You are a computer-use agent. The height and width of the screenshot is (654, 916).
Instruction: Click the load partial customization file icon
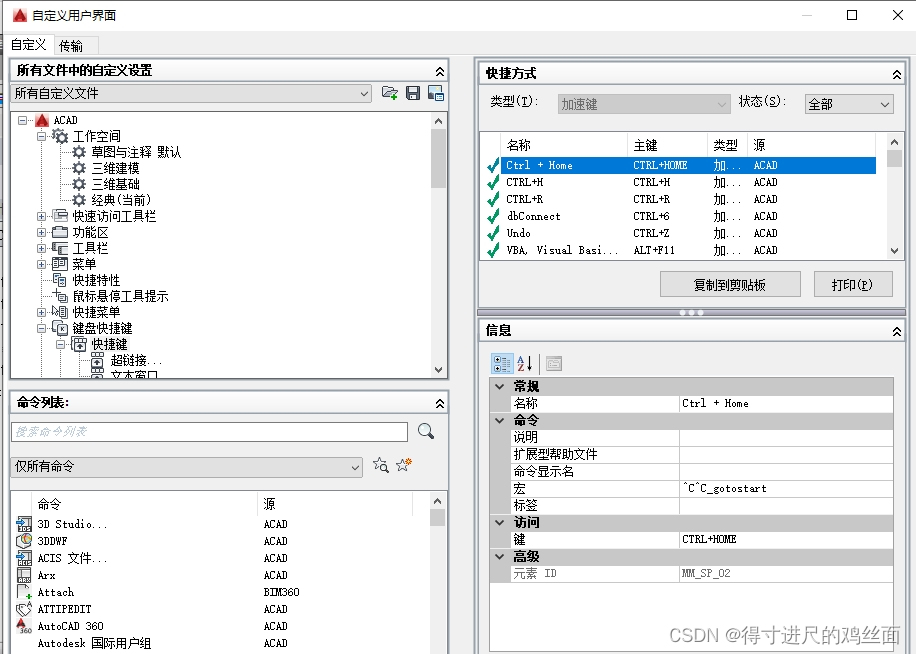(x=390, y=93)
